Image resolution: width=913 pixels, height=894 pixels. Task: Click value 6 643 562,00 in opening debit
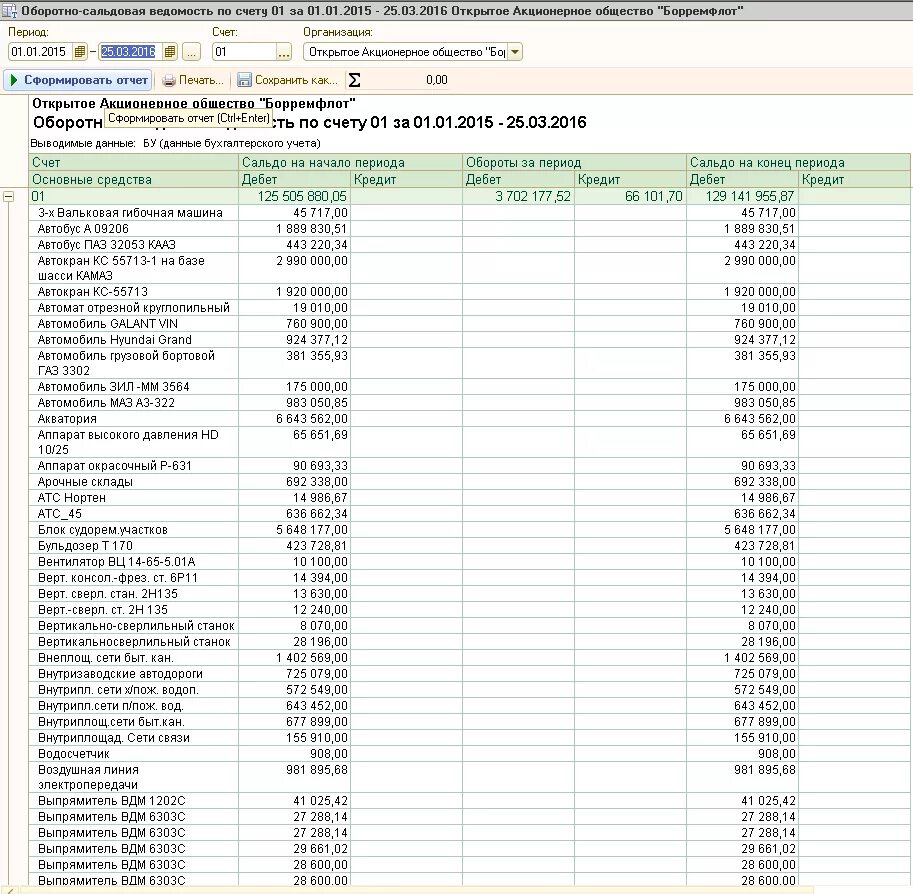(312, 419)
